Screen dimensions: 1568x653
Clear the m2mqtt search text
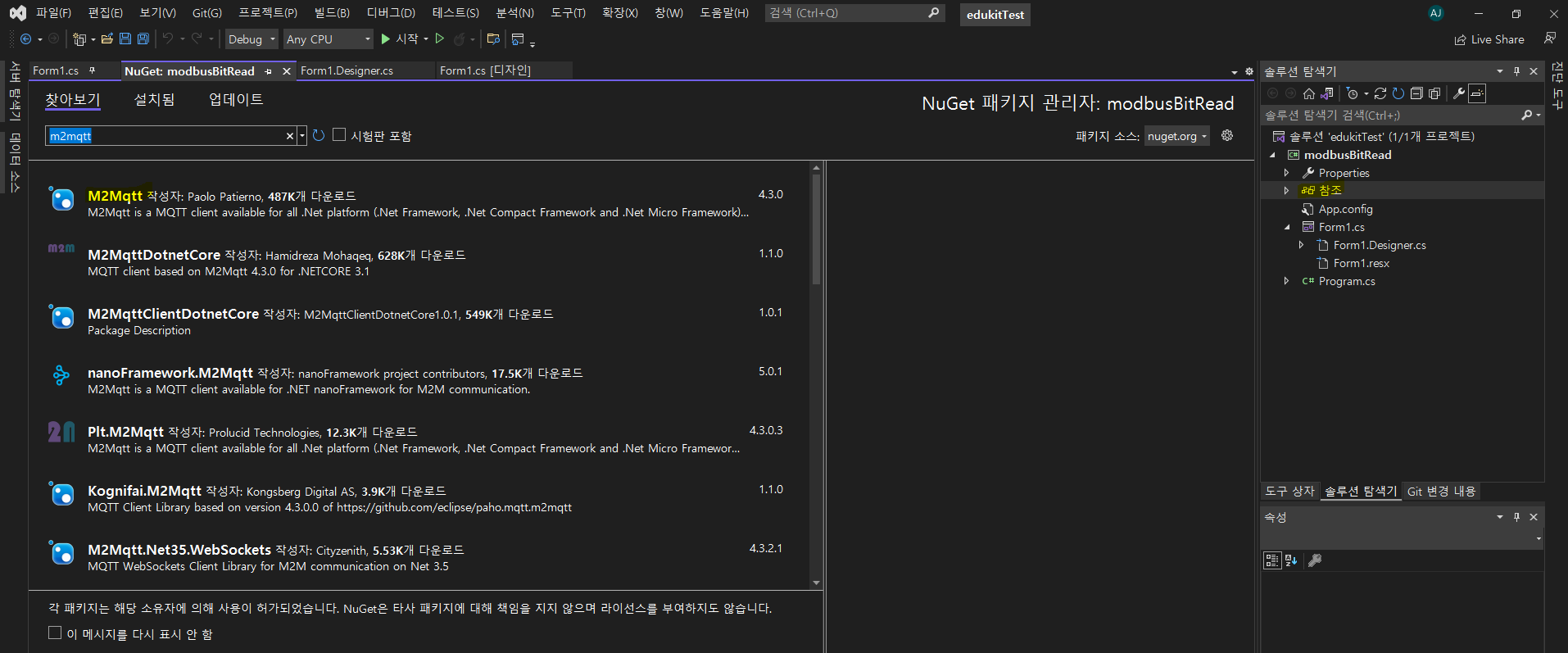(289, 136)
